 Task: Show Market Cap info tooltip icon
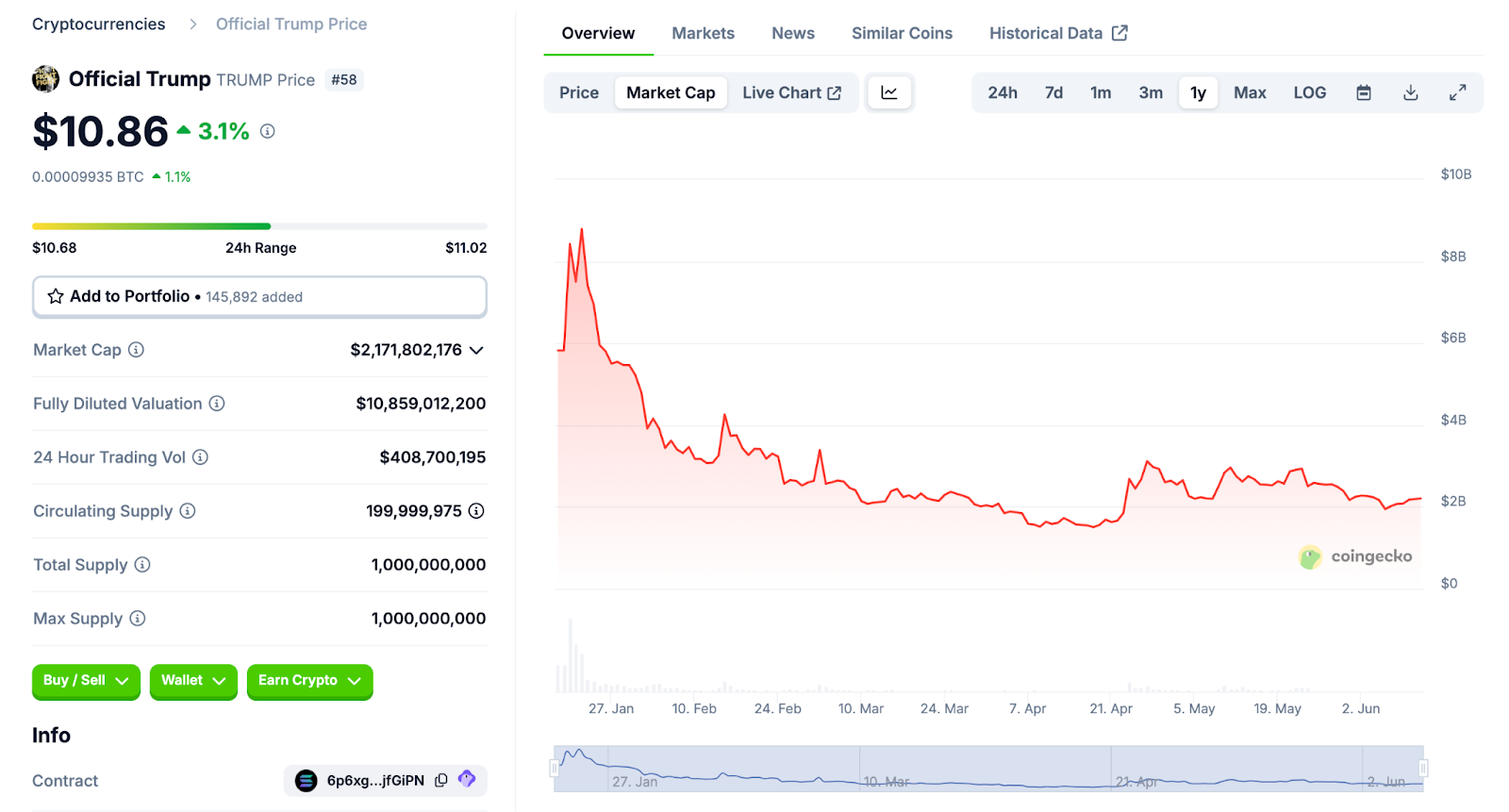coord(136,350)
